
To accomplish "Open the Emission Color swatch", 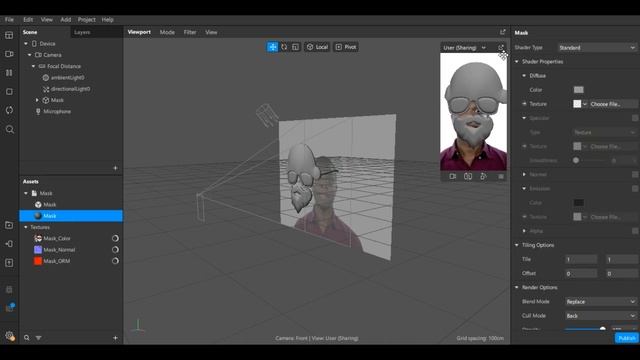I will tap(578, 202).
